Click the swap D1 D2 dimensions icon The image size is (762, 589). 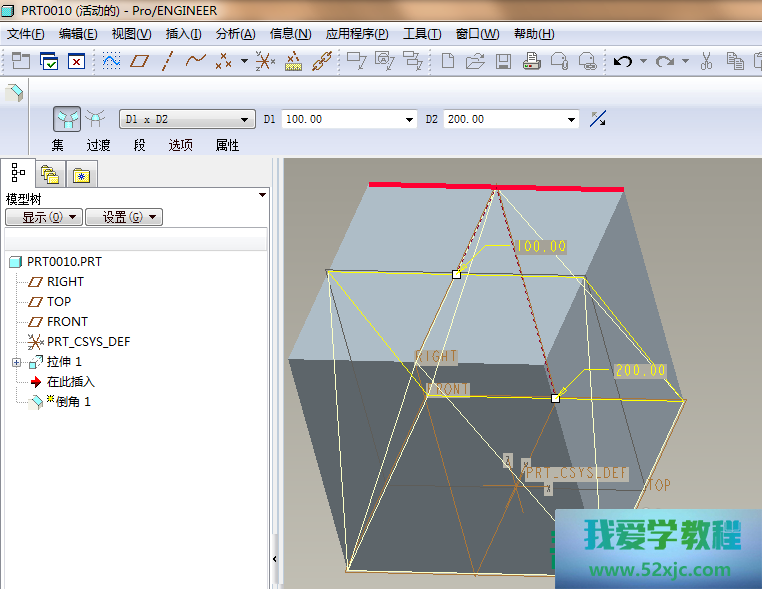point(598,119)
